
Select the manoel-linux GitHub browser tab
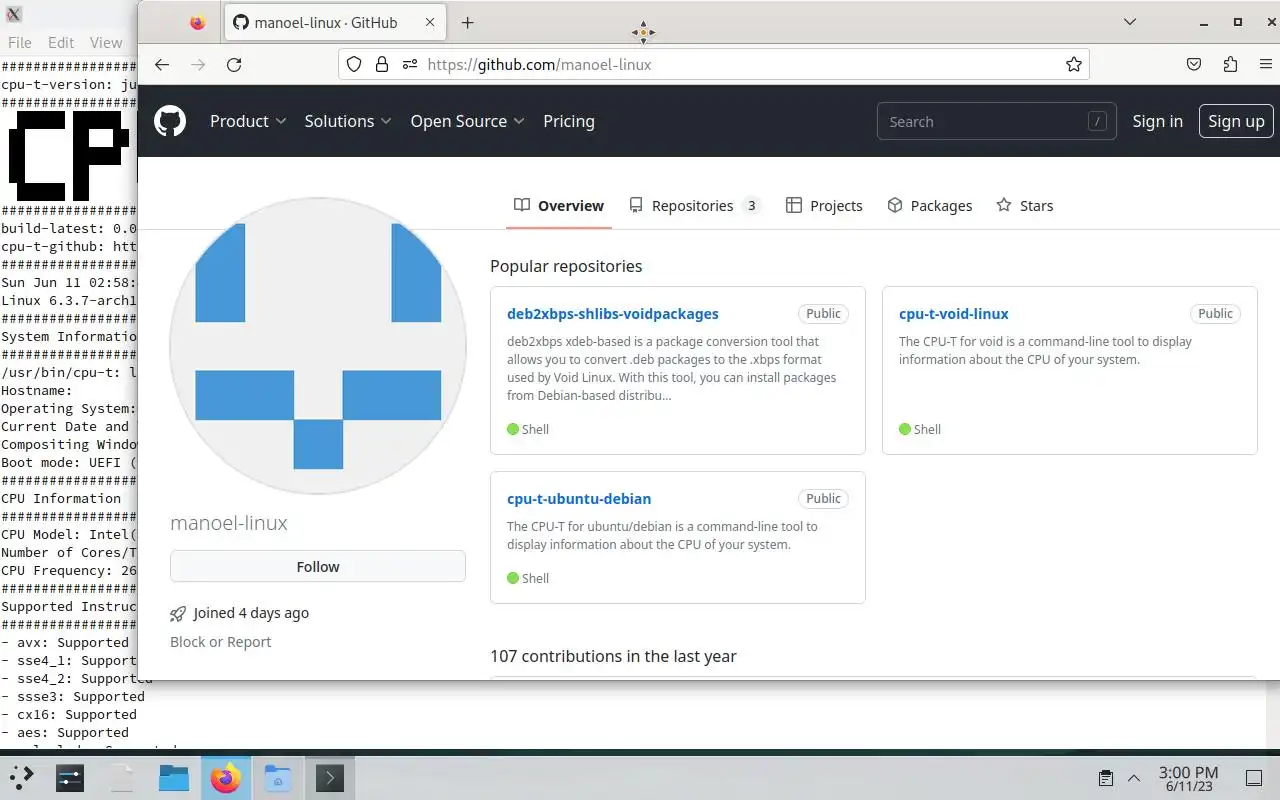[335, 22]
